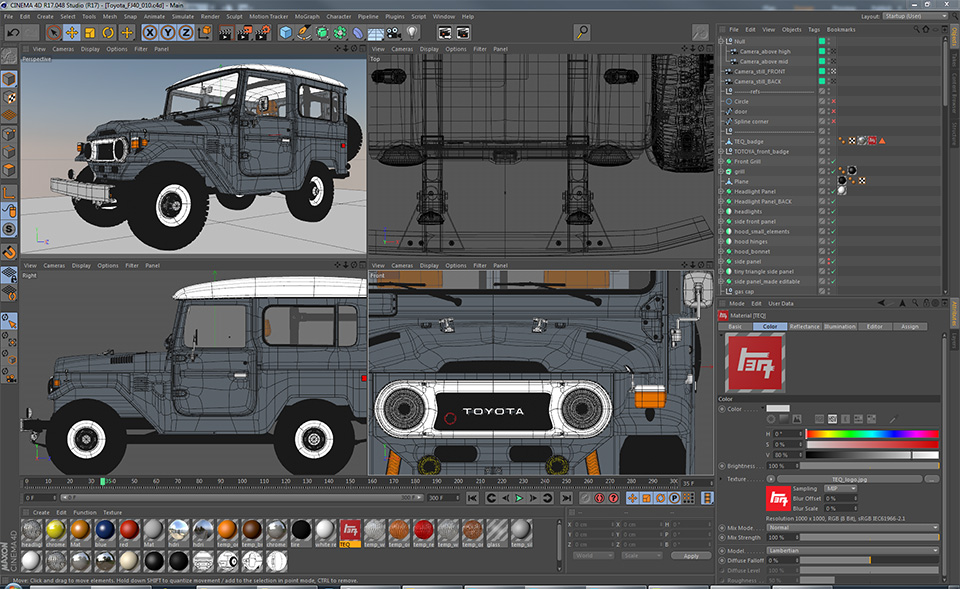Click the Hue rainbow slider
This screenshot has height=589, width=960.
(x=872, y=434)
